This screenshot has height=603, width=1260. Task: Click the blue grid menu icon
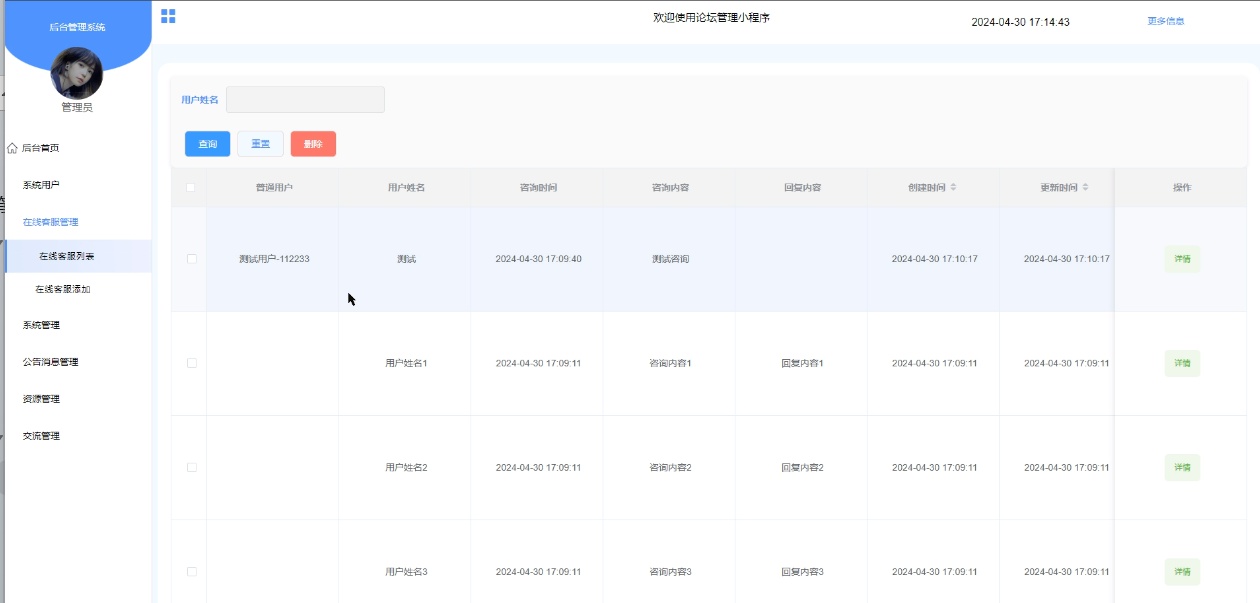[x=168, y=16]
